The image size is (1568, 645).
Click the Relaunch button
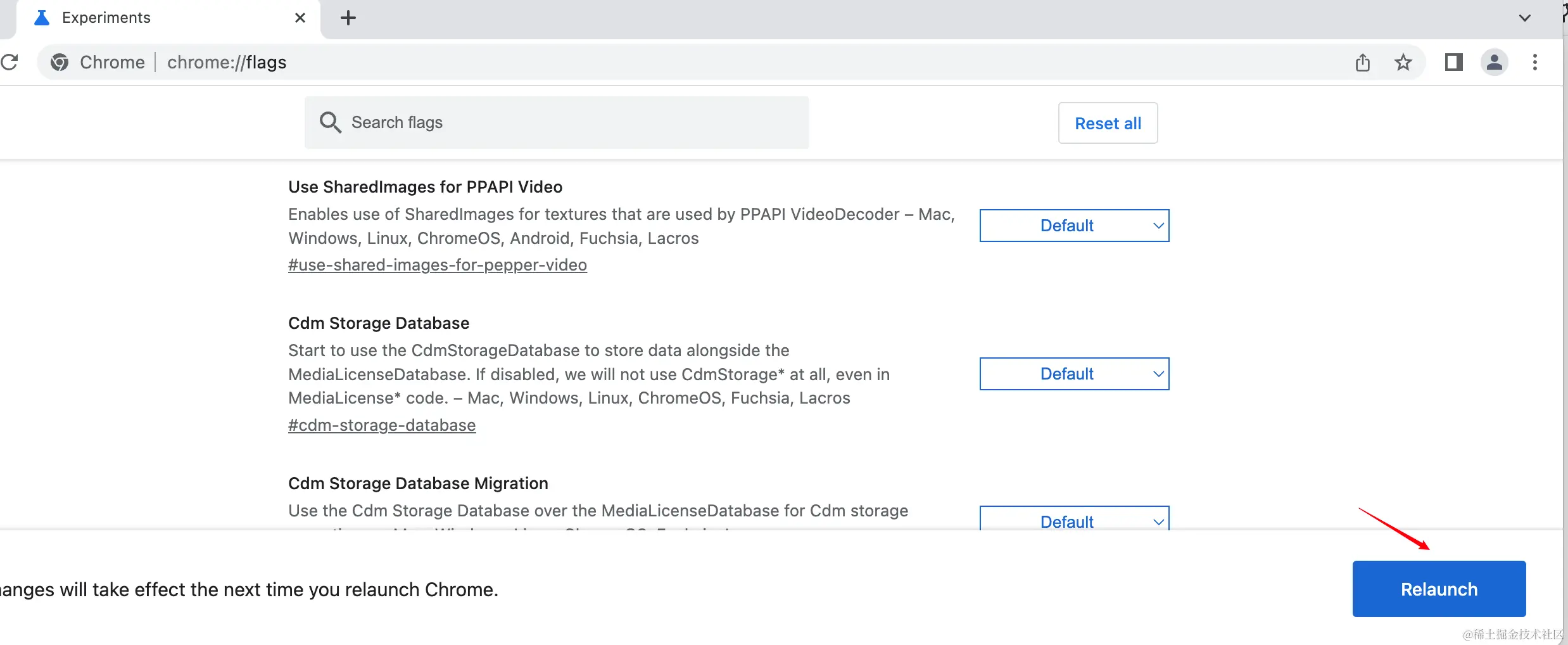(1439, 589)
